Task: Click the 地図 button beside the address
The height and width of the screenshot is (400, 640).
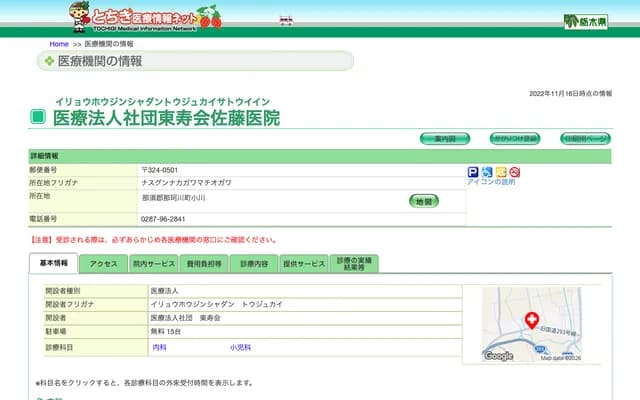Action: (x=424, y=201)
